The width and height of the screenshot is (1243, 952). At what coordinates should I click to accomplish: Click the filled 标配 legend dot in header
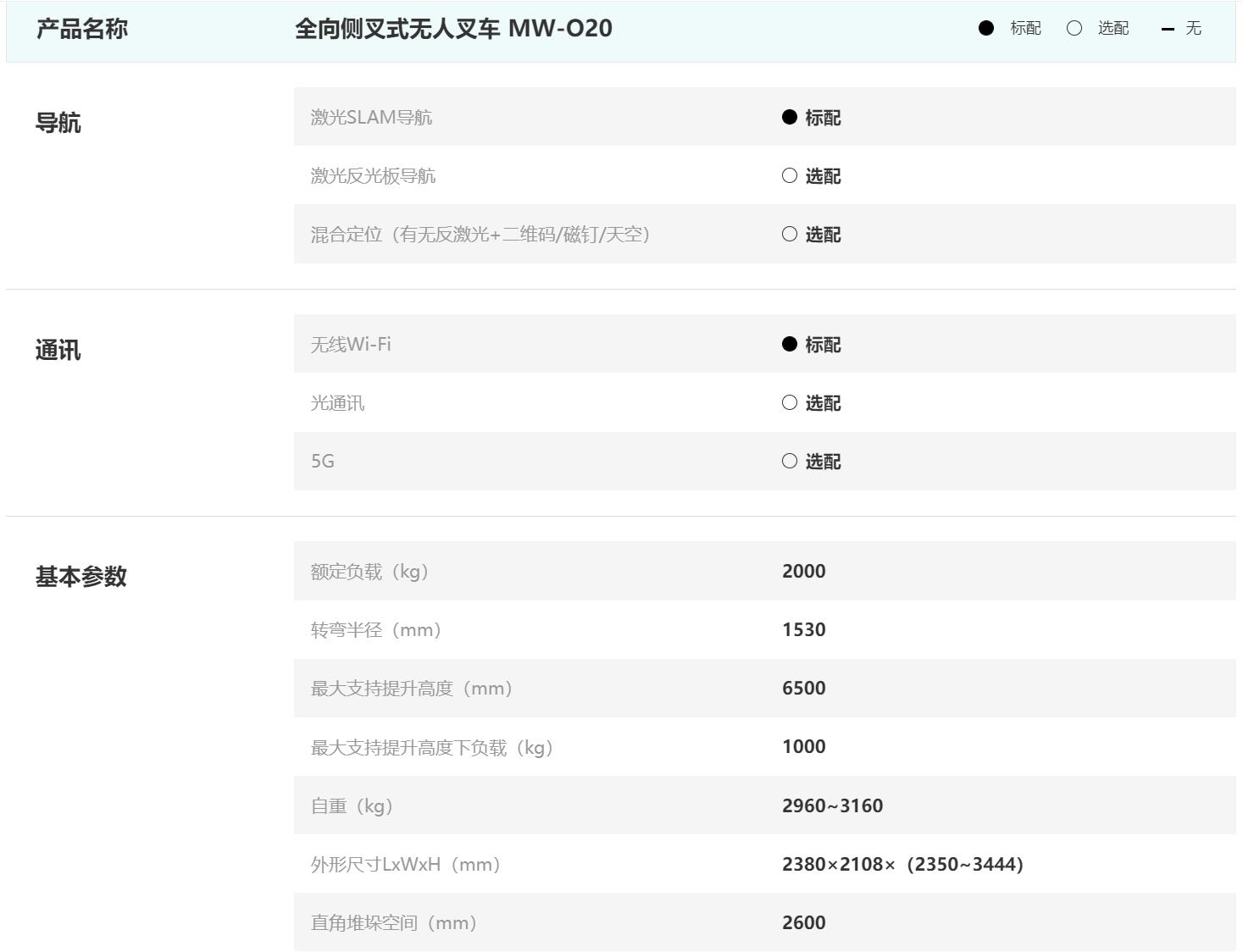click(986, 28)
